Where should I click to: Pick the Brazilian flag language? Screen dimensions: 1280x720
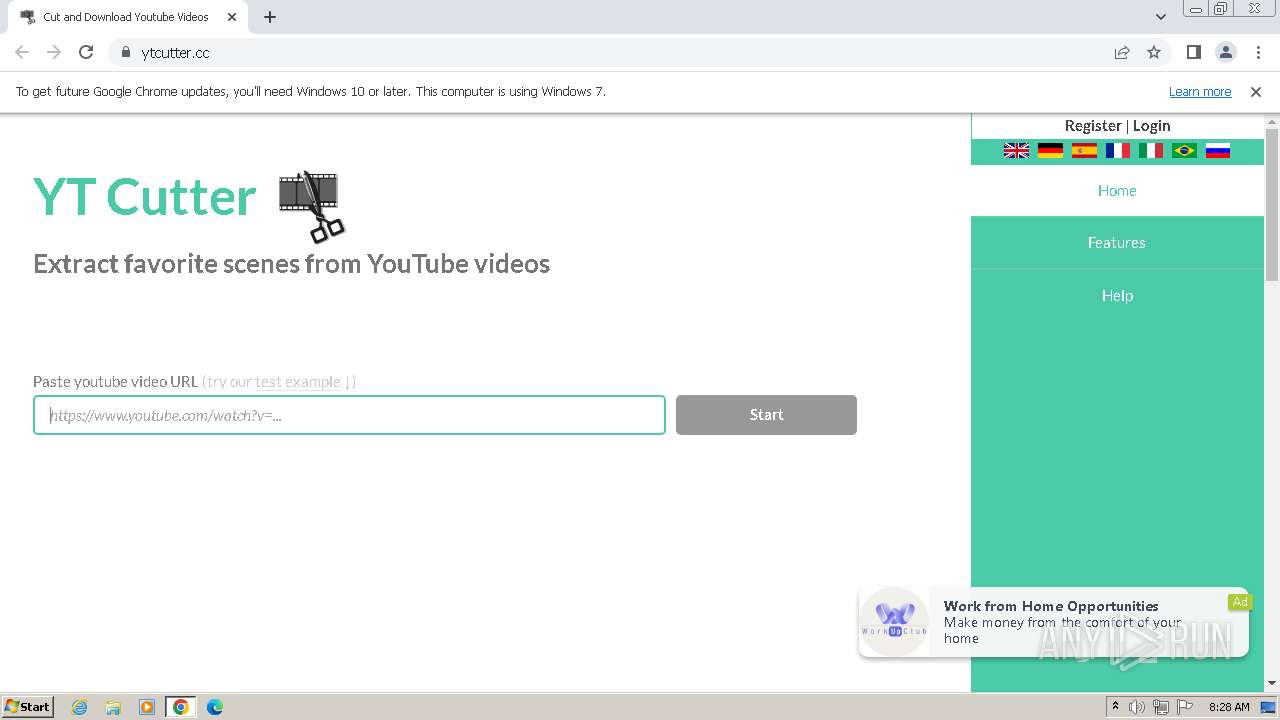[1184, 151]
